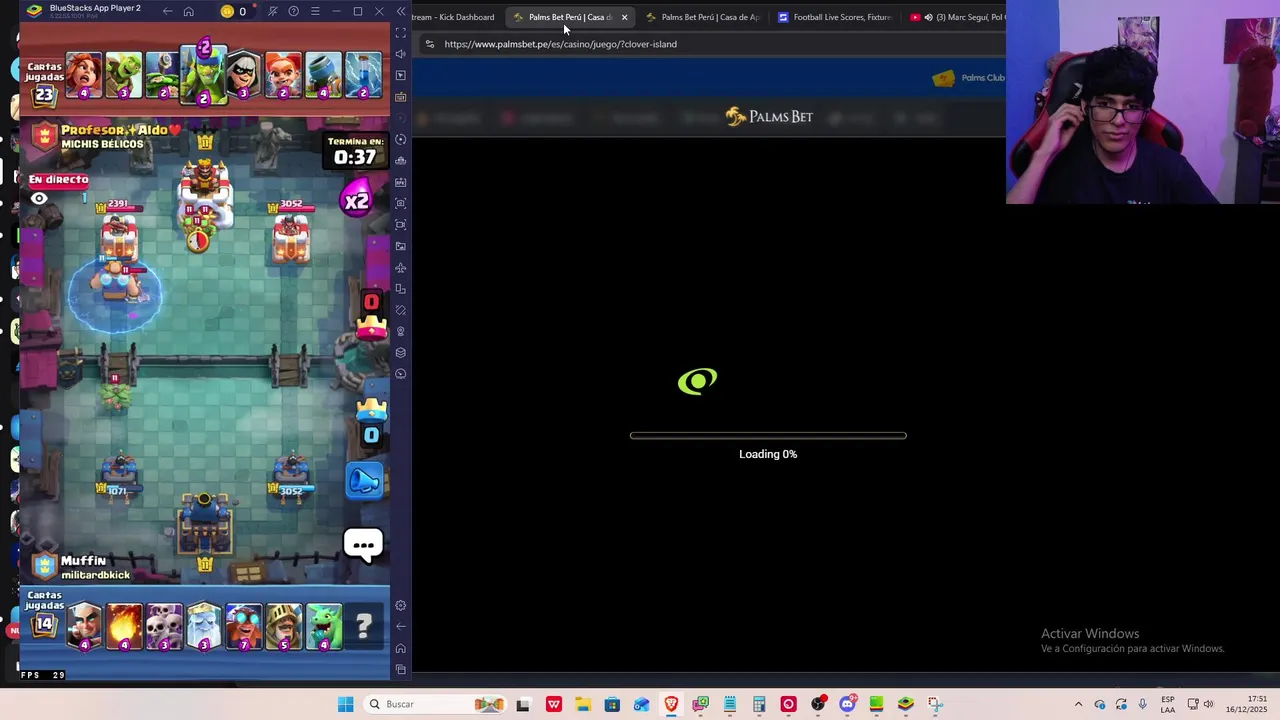Close the active Palms Bet tab
The image size is (1280, 720).
pos(624,17)
